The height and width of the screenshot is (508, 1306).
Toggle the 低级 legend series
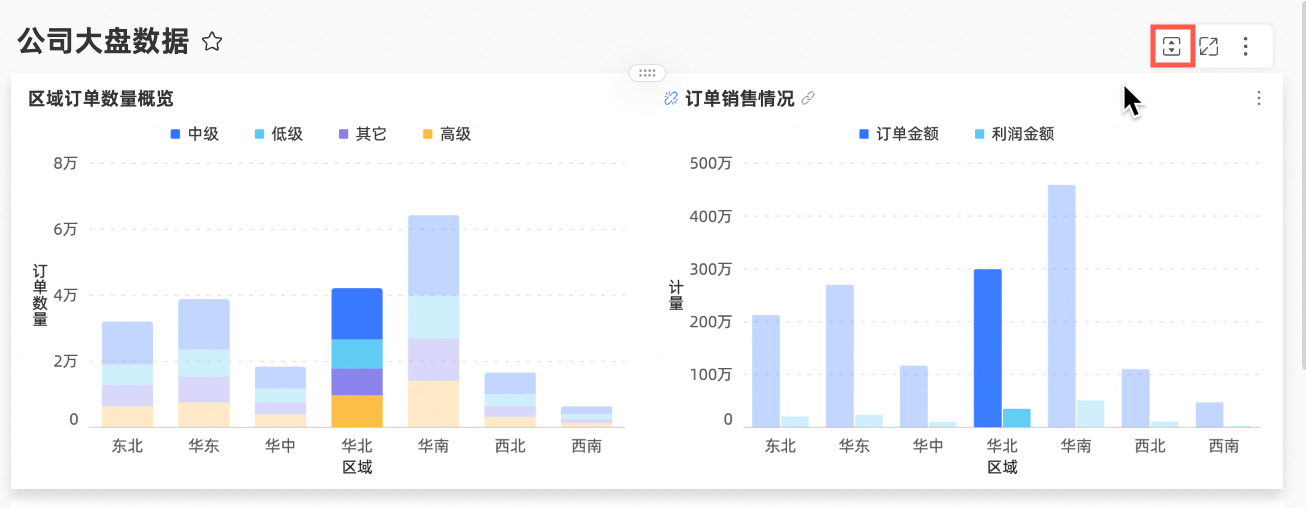[278, 134]
